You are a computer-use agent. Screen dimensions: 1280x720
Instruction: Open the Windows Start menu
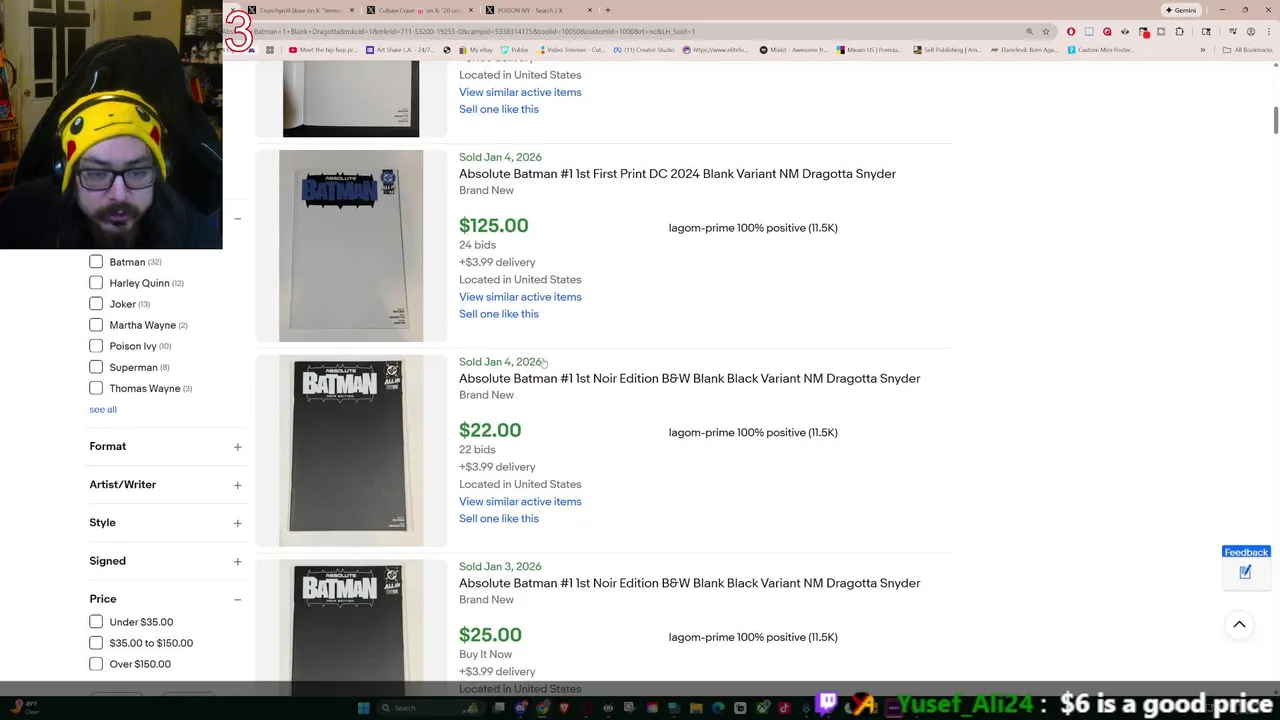(x=364, y=708)
